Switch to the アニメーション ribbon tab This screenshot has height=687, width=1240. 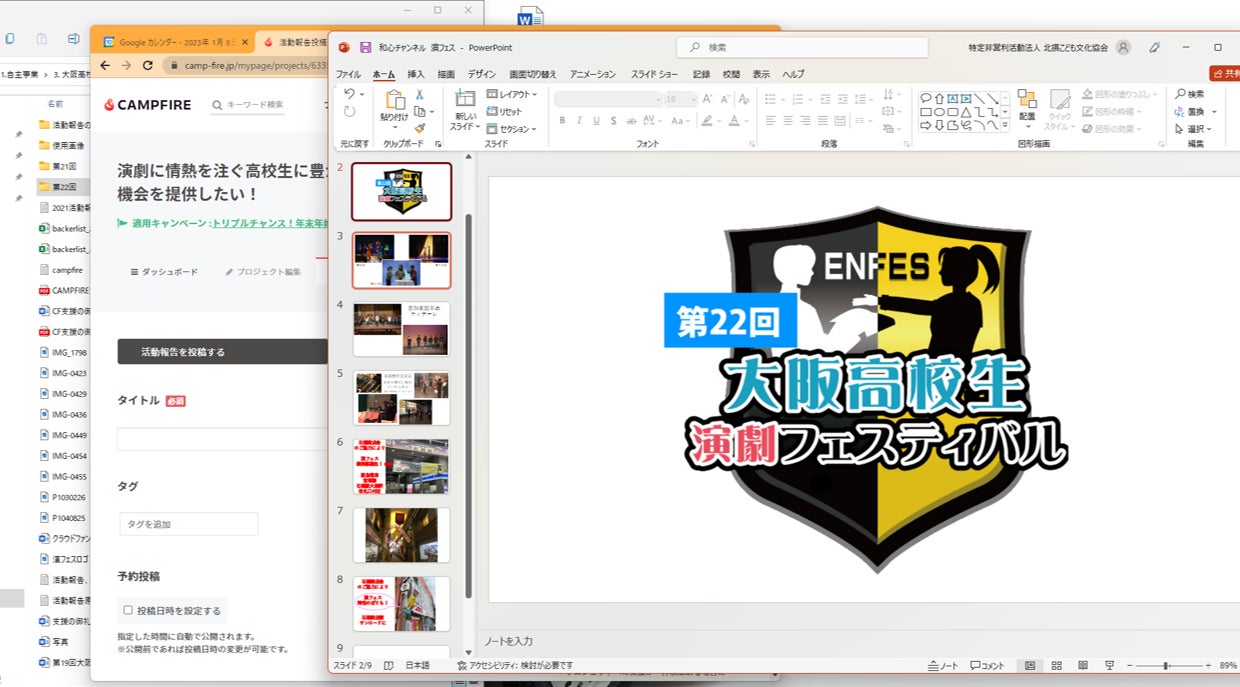(594, 74)
